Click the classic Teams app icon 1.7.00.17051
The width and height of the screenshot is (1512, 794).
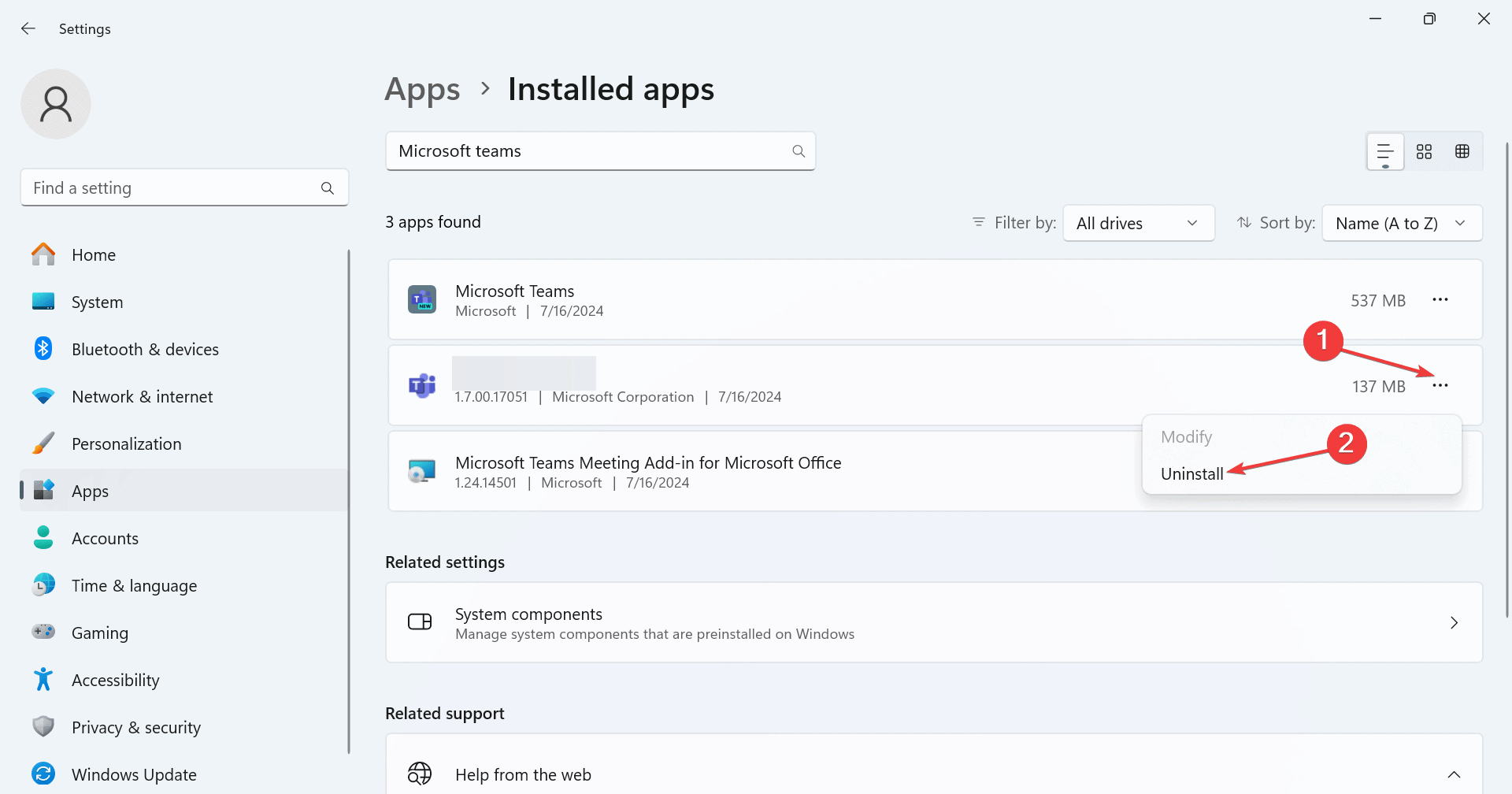pos(422,385)
